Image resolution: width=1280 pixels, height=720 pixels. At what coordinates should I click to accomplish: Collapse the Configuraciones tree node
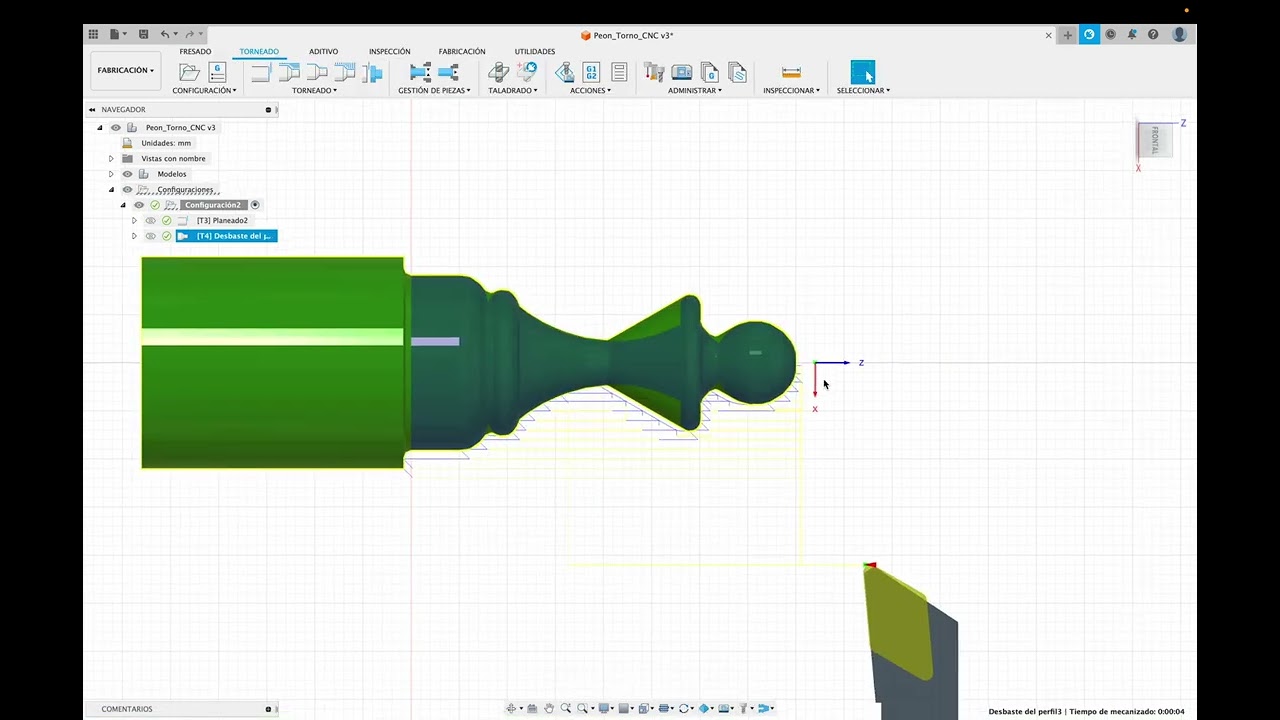111,189
